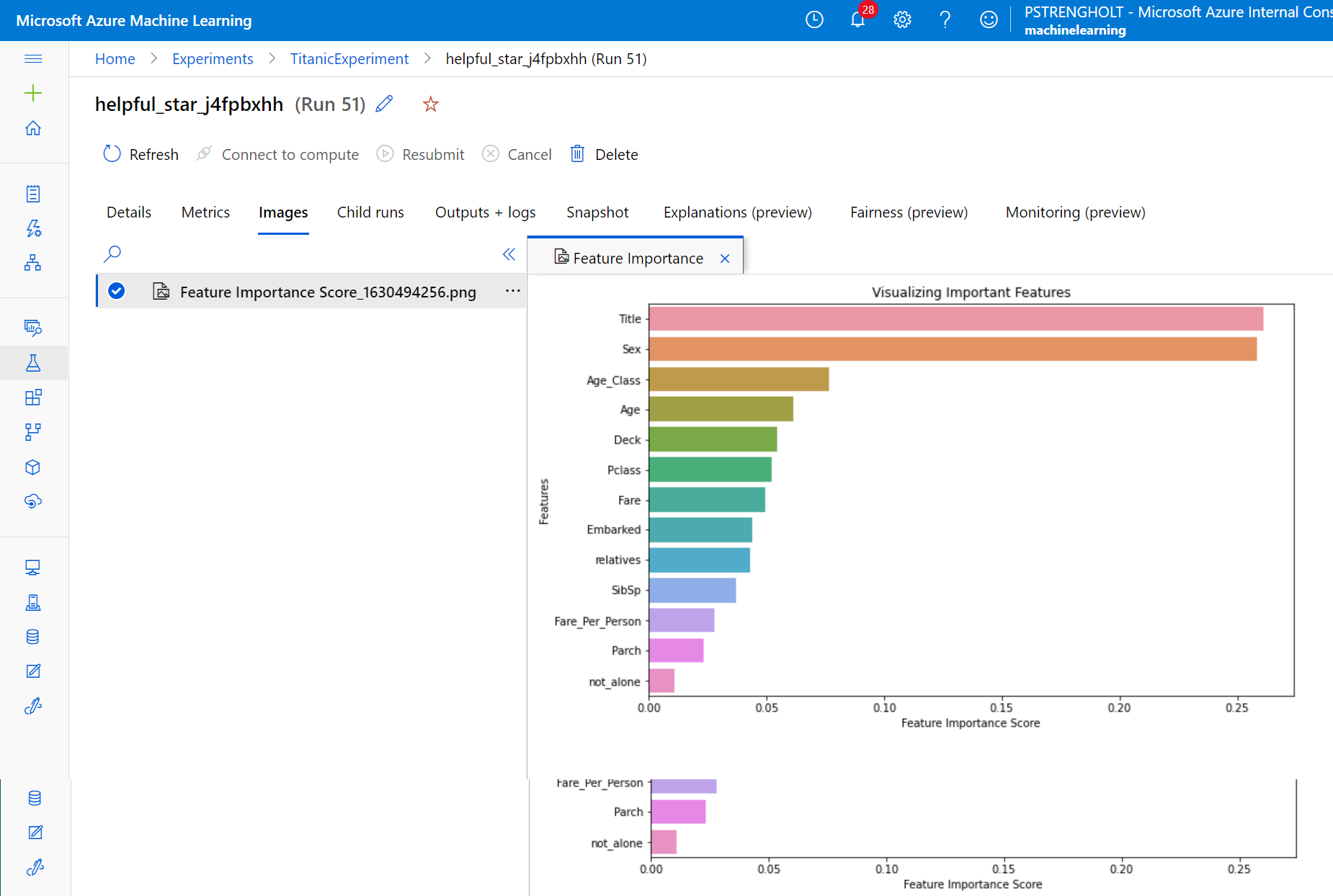Image resolution: width=1333 pixels, height=896 pixels.
Task: Open more options for Feature Importance file
Action: [512, 291]
